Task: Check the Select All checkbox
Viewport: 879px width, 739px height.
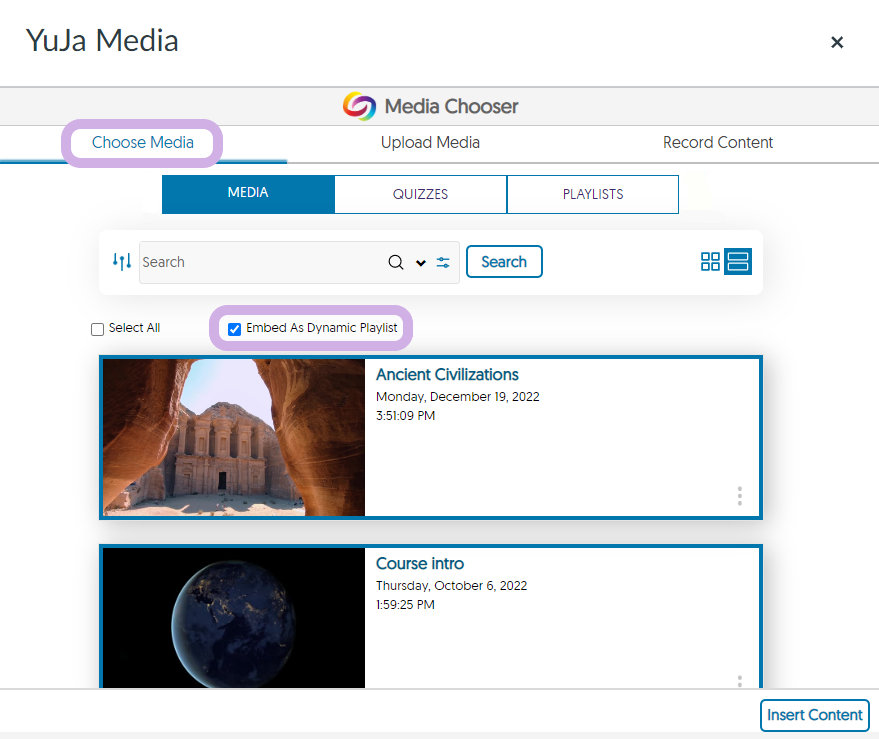Action: (x=98, y=329)
